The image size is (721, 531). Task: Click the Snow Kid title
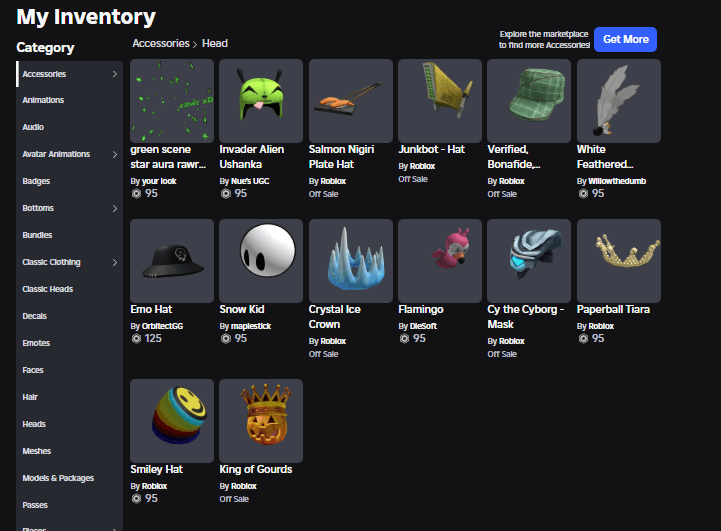(242, 309)
